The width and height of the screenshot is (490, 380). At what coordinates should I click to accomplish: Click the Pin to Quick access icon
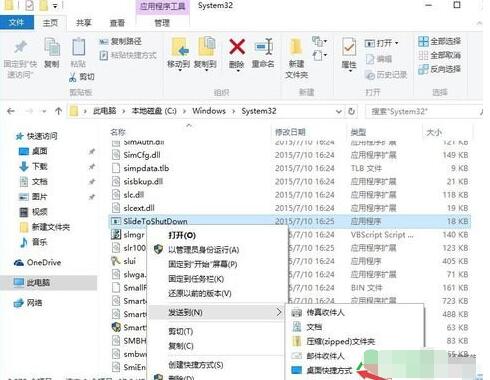click(20, 47)
